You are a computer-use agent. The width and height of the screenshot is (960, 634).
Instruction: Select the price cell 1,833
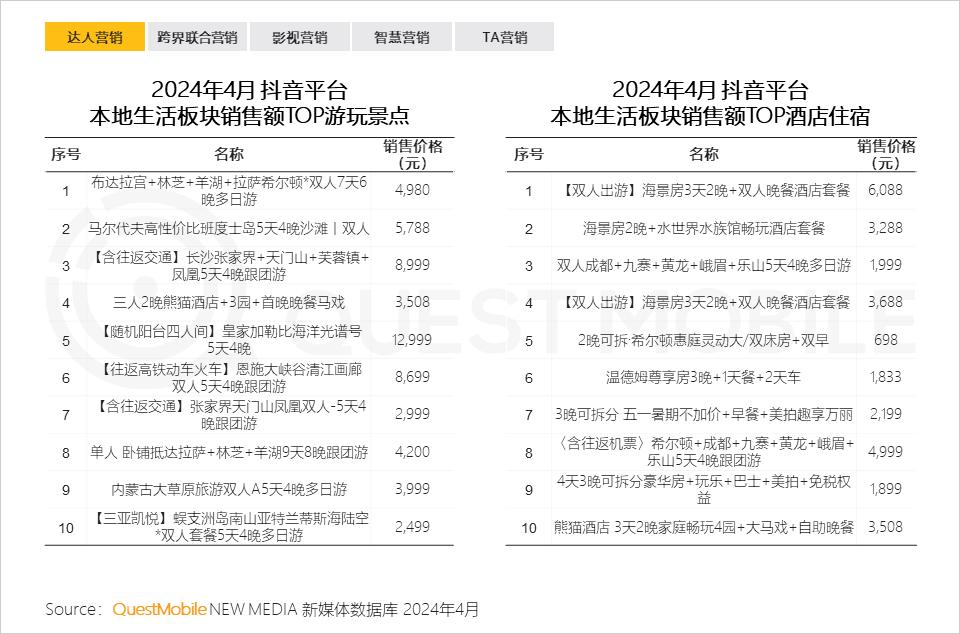885,377
